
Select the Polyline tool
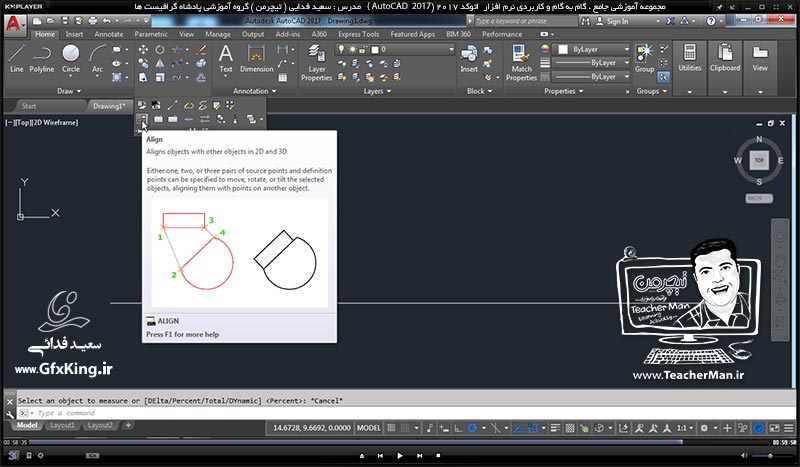pyautogui.click(x=41, y=58)
